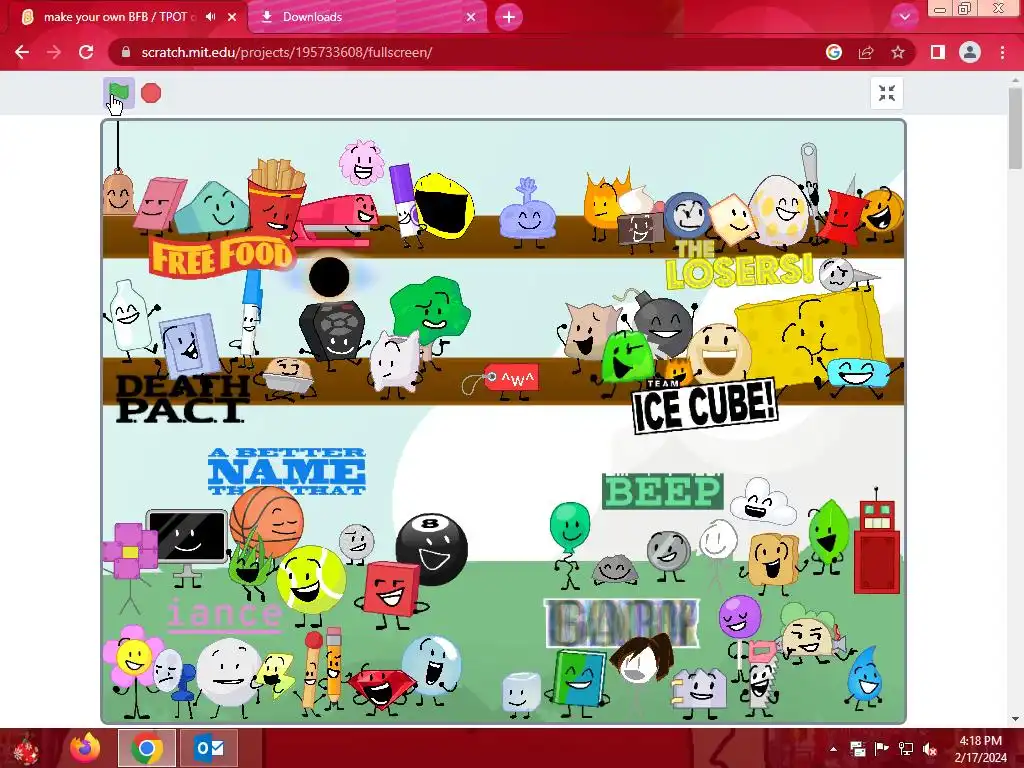Show hidden system tray icons
The width and height of the screenshot is (1024, 768).
coord(833,749)
